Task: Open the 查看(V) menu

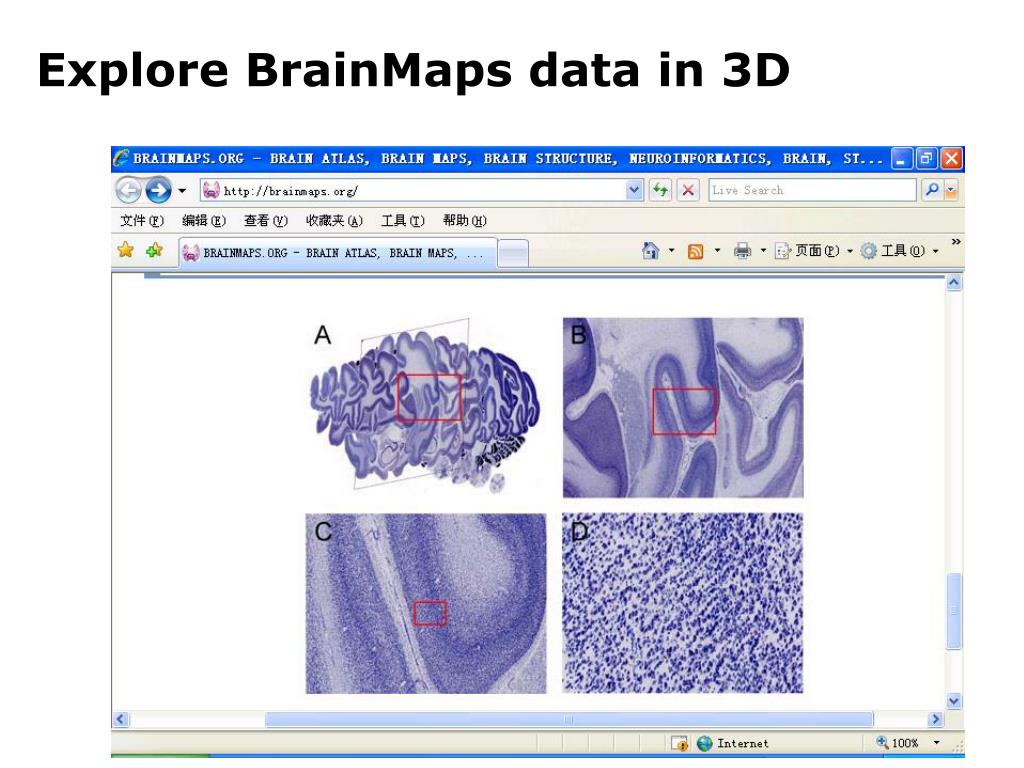Action: click(266, 221)
